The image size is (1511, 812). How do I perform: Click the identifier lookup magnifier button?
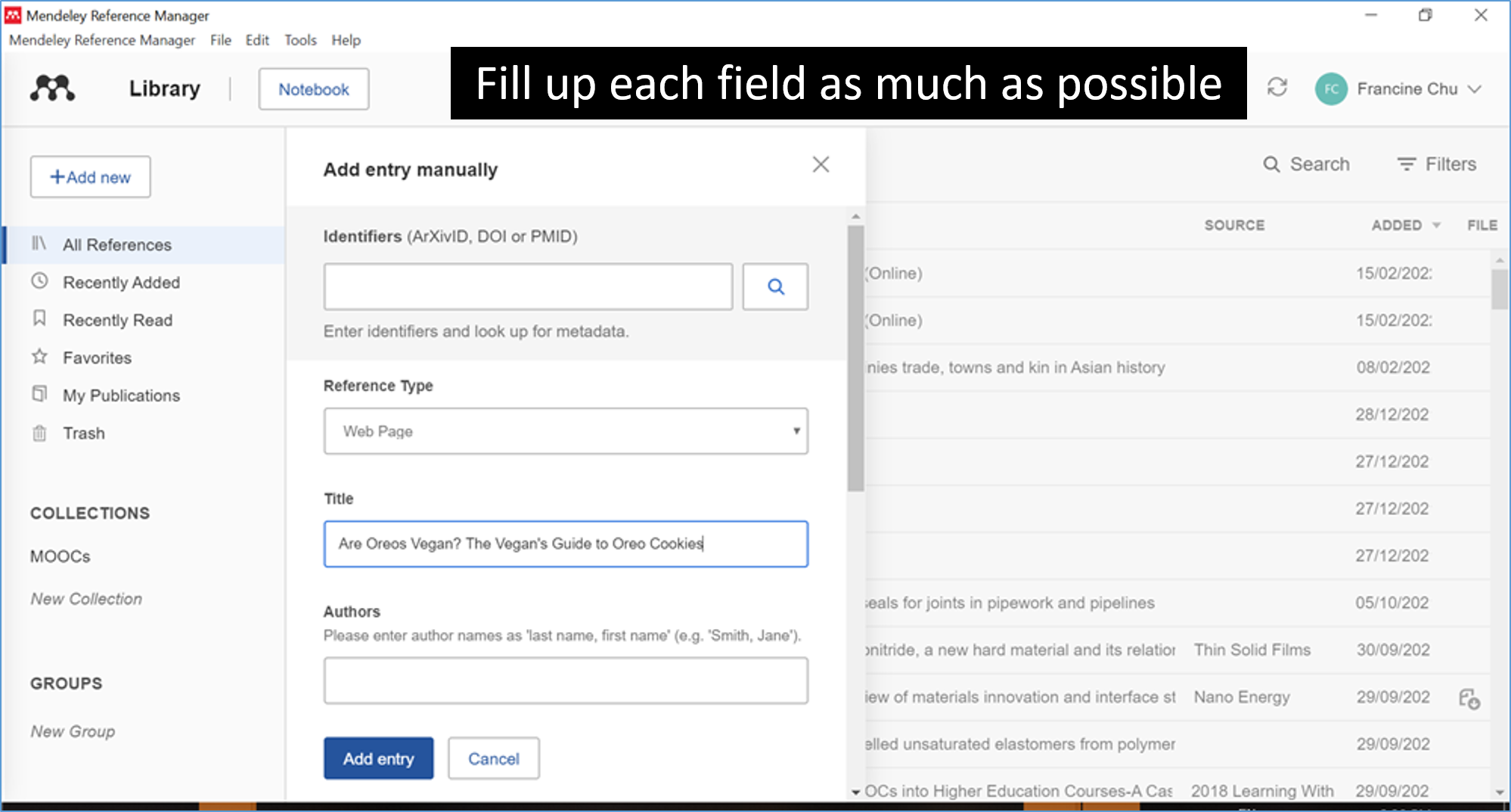click(775, 287)
